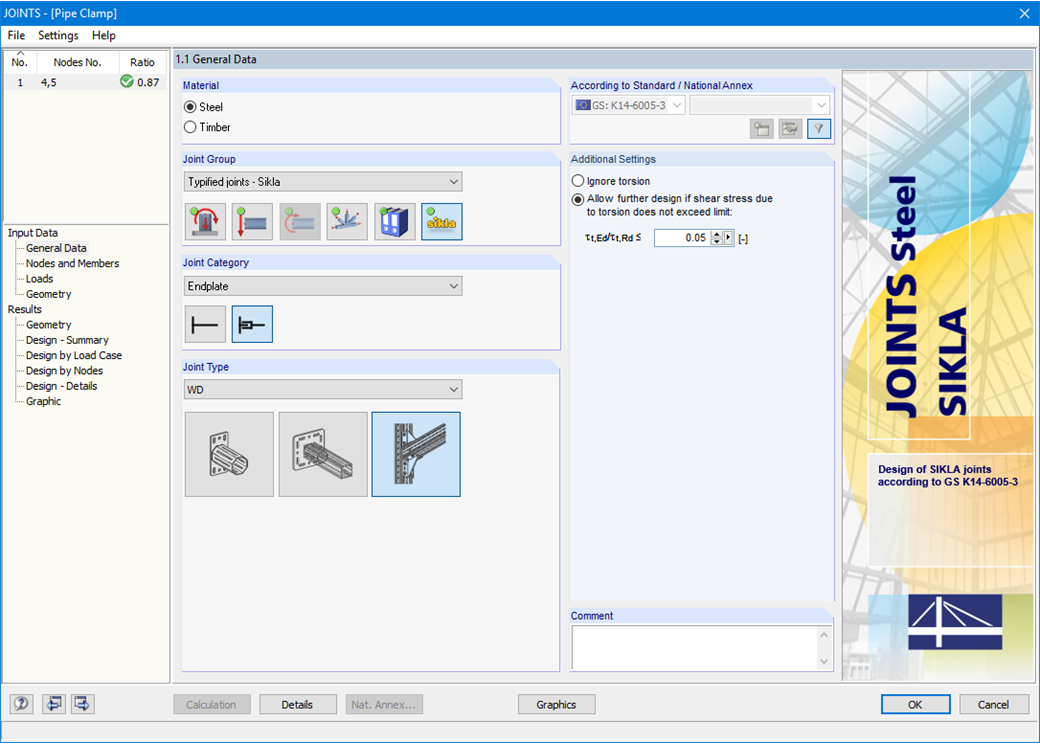Click the Help question mark icon

(21, 704)
